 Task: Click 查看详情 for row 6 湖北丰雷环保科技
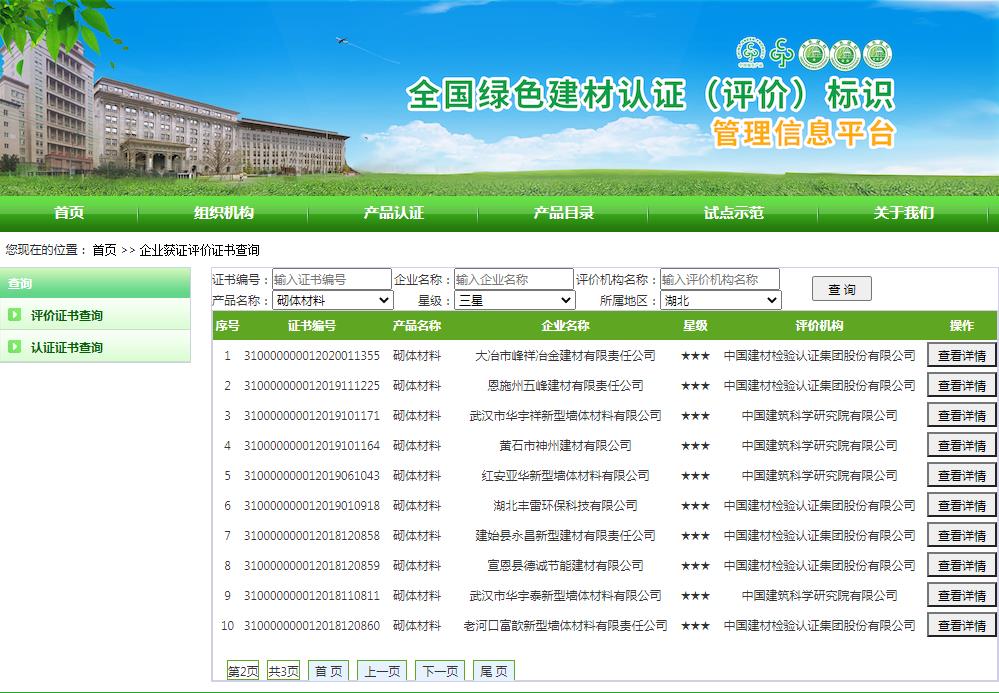coord(961,505)
